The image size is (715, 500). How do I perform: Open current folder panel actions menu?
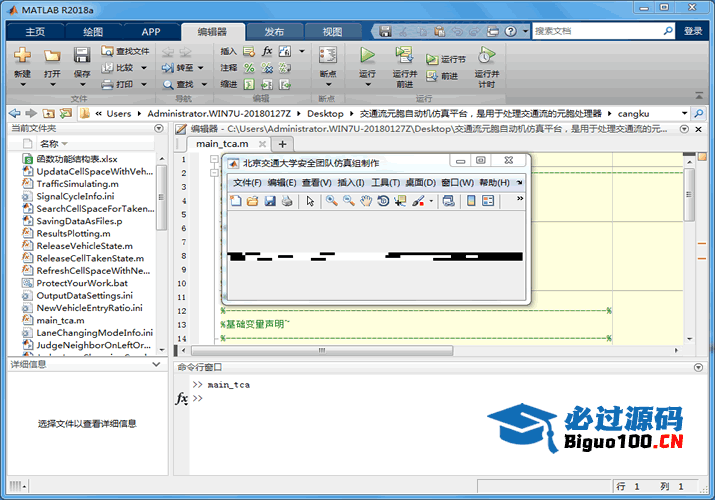point(159,129)
